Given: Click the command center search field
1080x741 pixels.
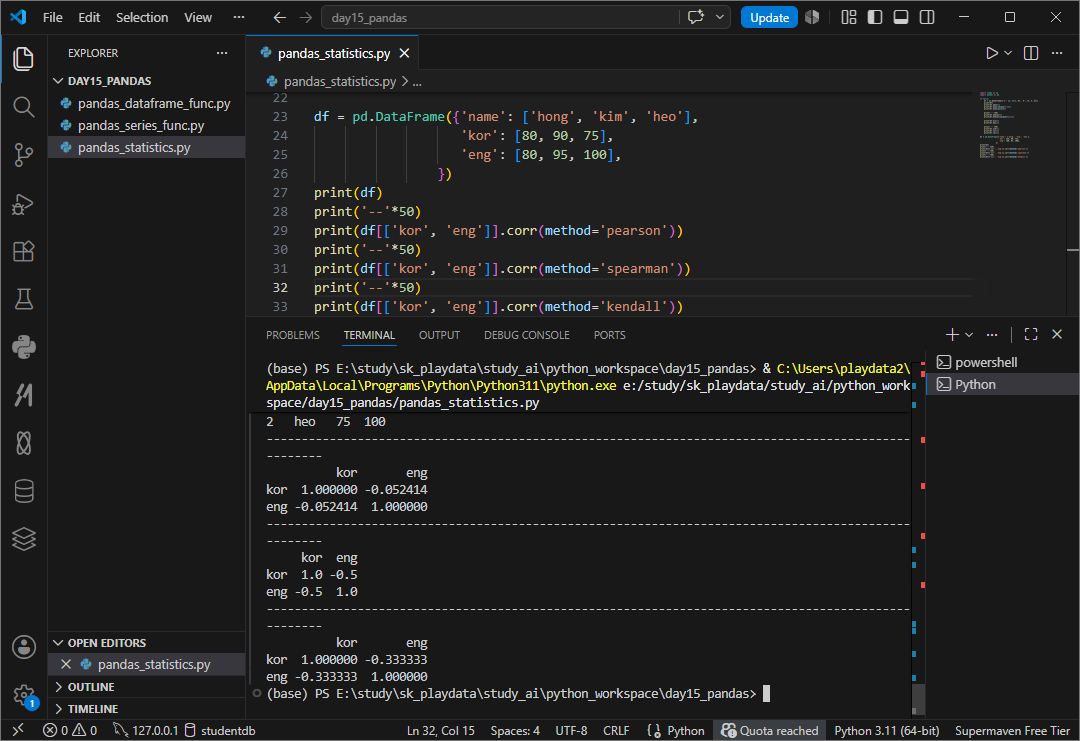Looking at the screenshot, I should (500, 17).
